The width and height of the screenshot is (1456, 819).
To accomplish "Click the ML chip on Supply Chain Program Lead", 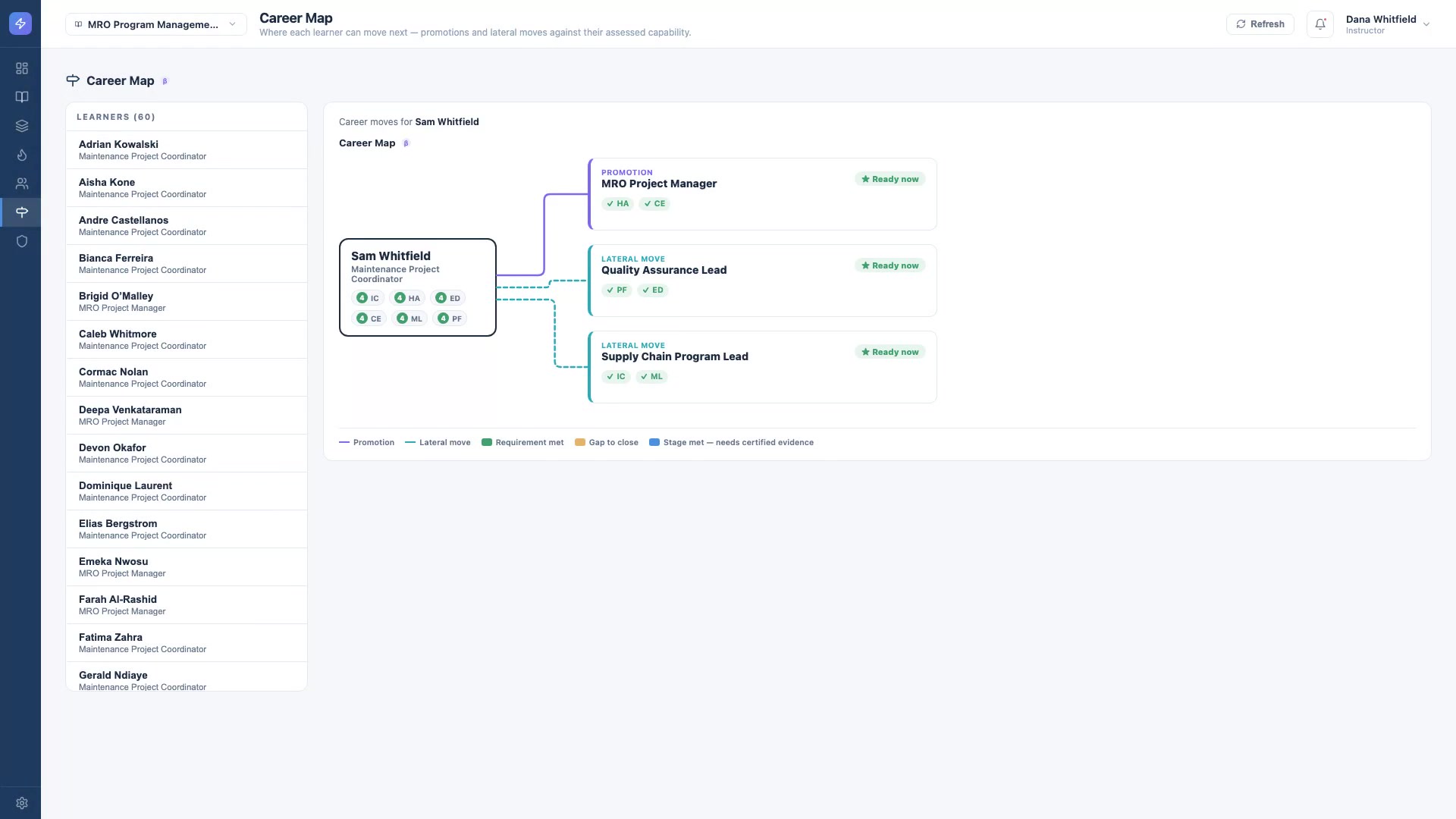I will [651, 377].
